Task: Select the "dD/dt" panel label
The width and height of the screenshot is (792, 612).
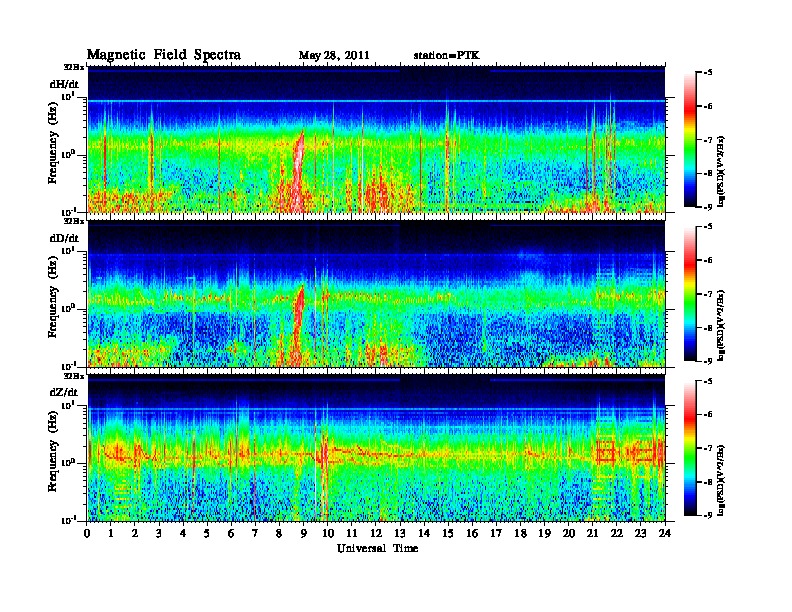Action: tap(64, 238)
